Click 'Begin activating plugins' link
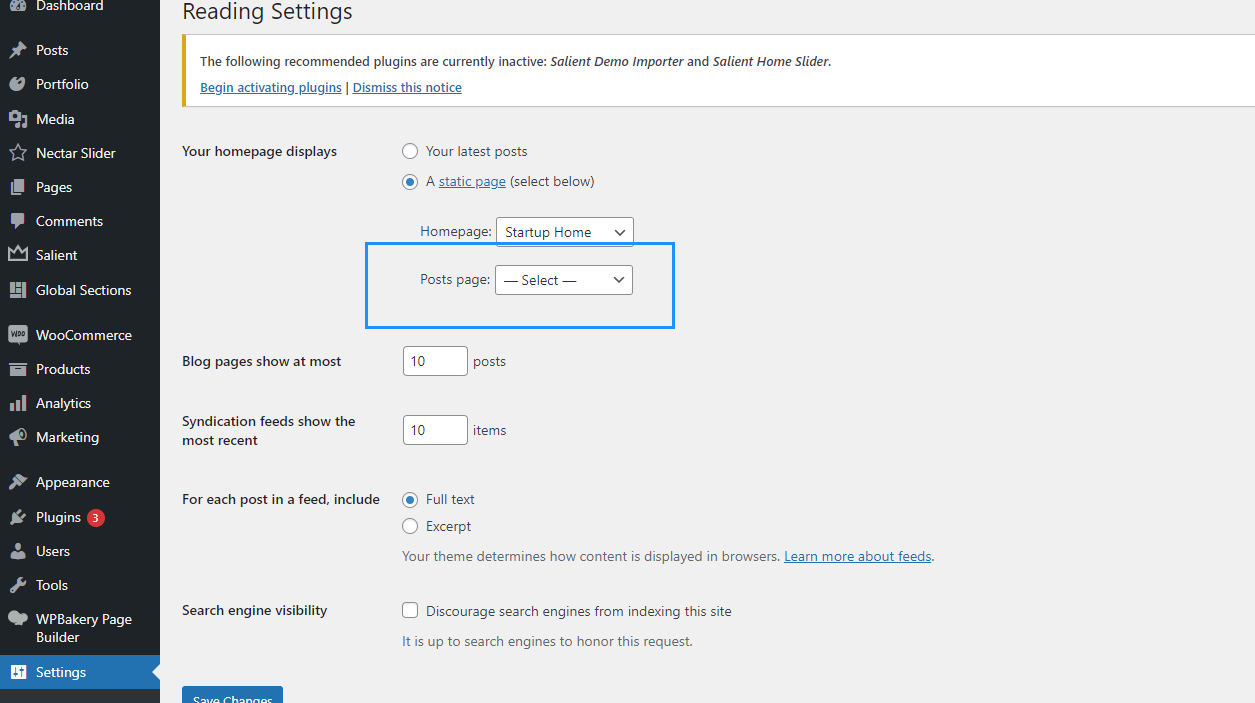Image resolution: width=1255 pixels, height=703 pixels. point(271,87)
